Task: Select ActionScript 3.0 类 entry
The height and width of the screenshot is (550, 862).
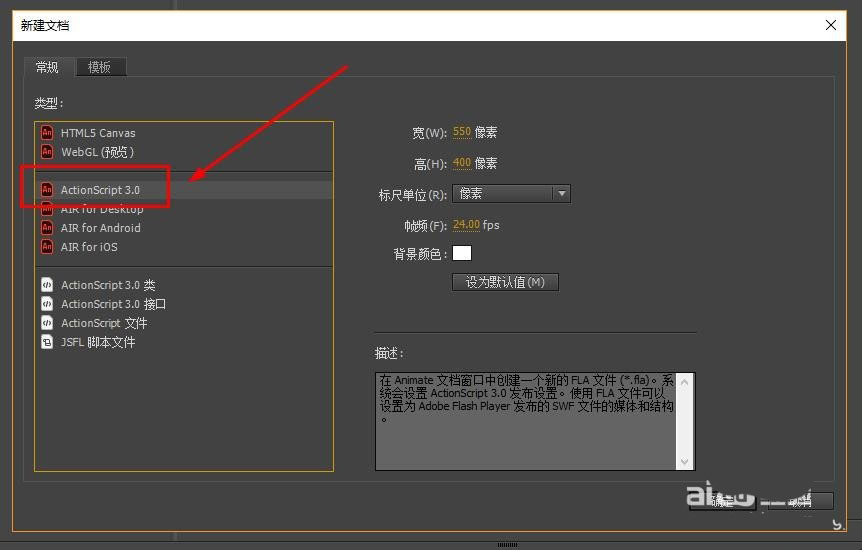Action: (184, 285)
